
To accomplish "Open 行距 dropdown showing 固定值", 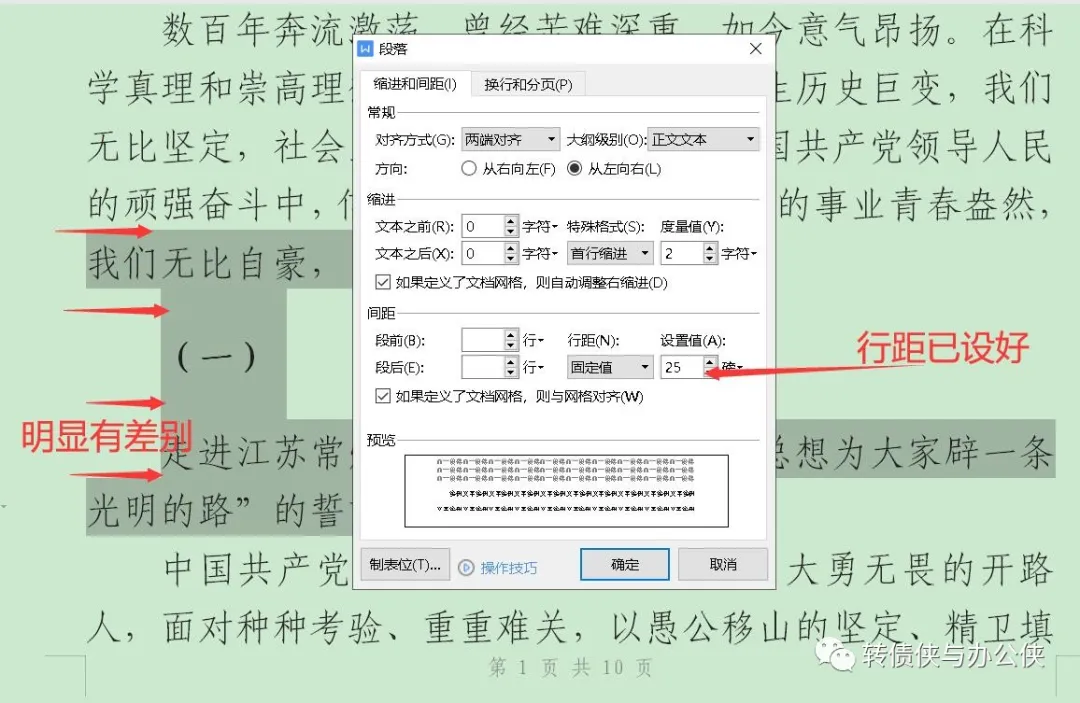I will tap(610, 367).
